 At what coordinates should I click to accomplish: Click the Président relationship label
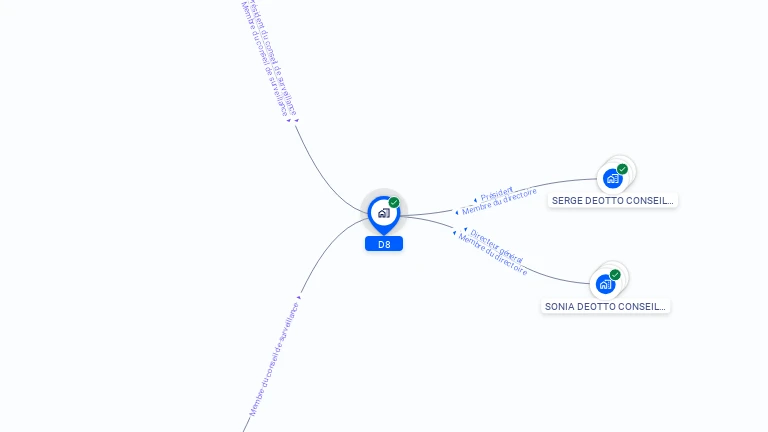tap(497, 193)
